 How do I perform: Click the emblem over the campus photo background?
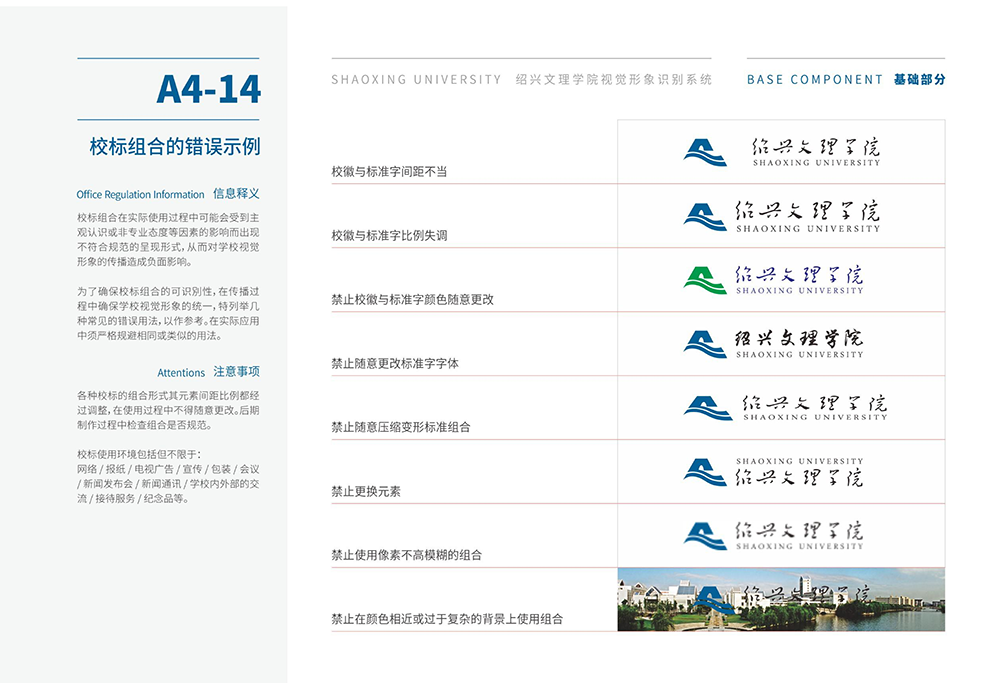click(x=714, y=600)
